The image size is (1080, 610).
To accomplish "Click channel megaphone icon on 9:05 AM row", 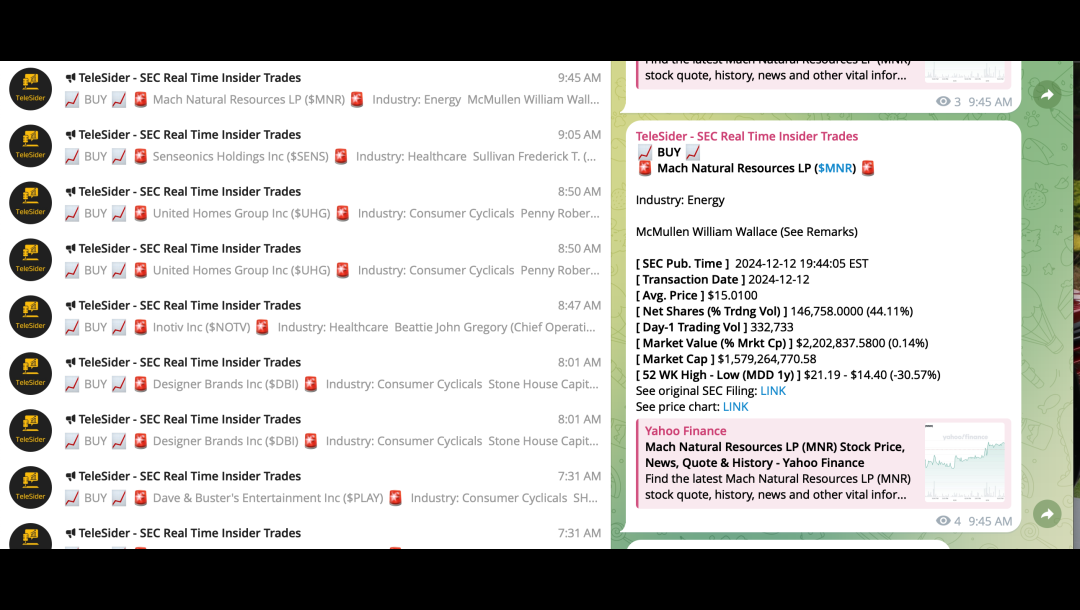I will point(70,135).
